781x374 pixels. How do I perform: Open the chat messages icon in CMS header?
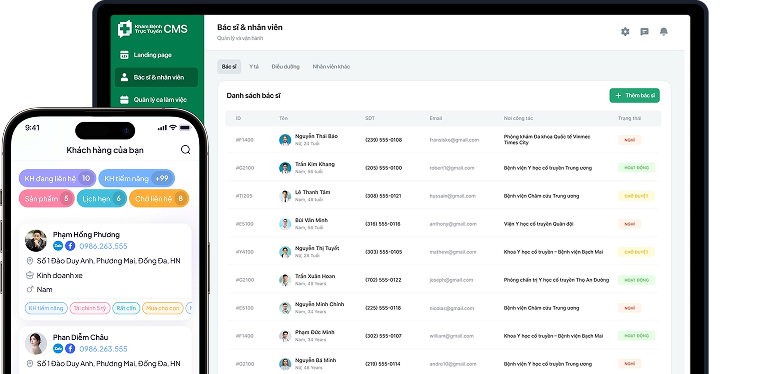pos(645,32)
